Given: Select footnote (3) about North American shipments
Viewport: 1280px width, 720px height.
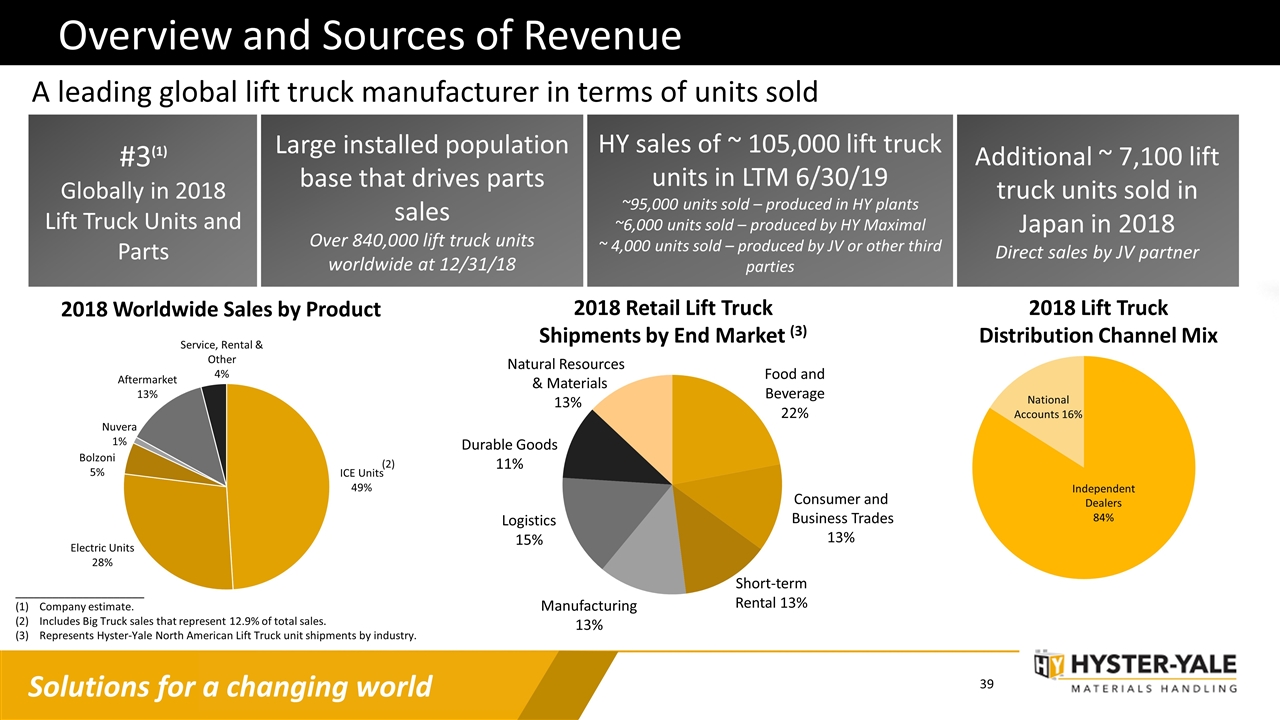Looking at the screenshot, I should (x=215, y=635).
